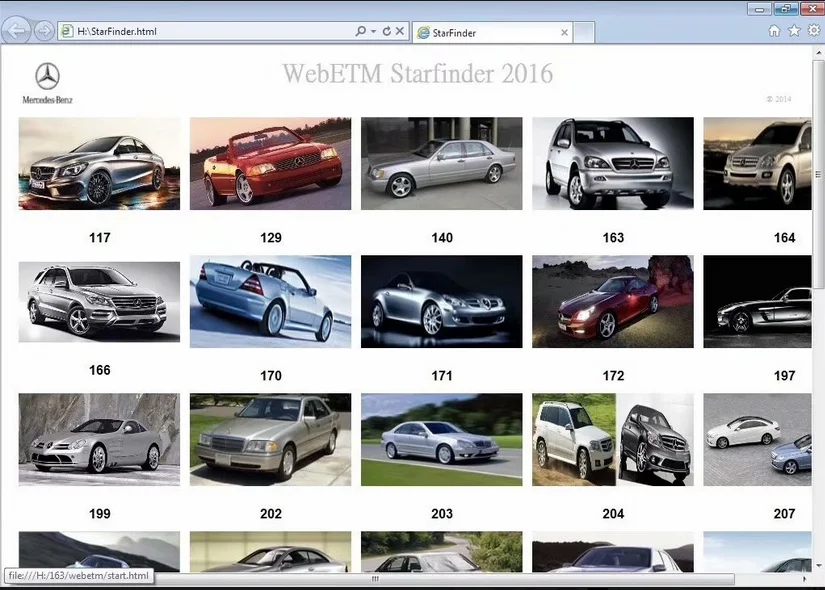
Task: Click the search magnifier in address bar
Action: 360,31
